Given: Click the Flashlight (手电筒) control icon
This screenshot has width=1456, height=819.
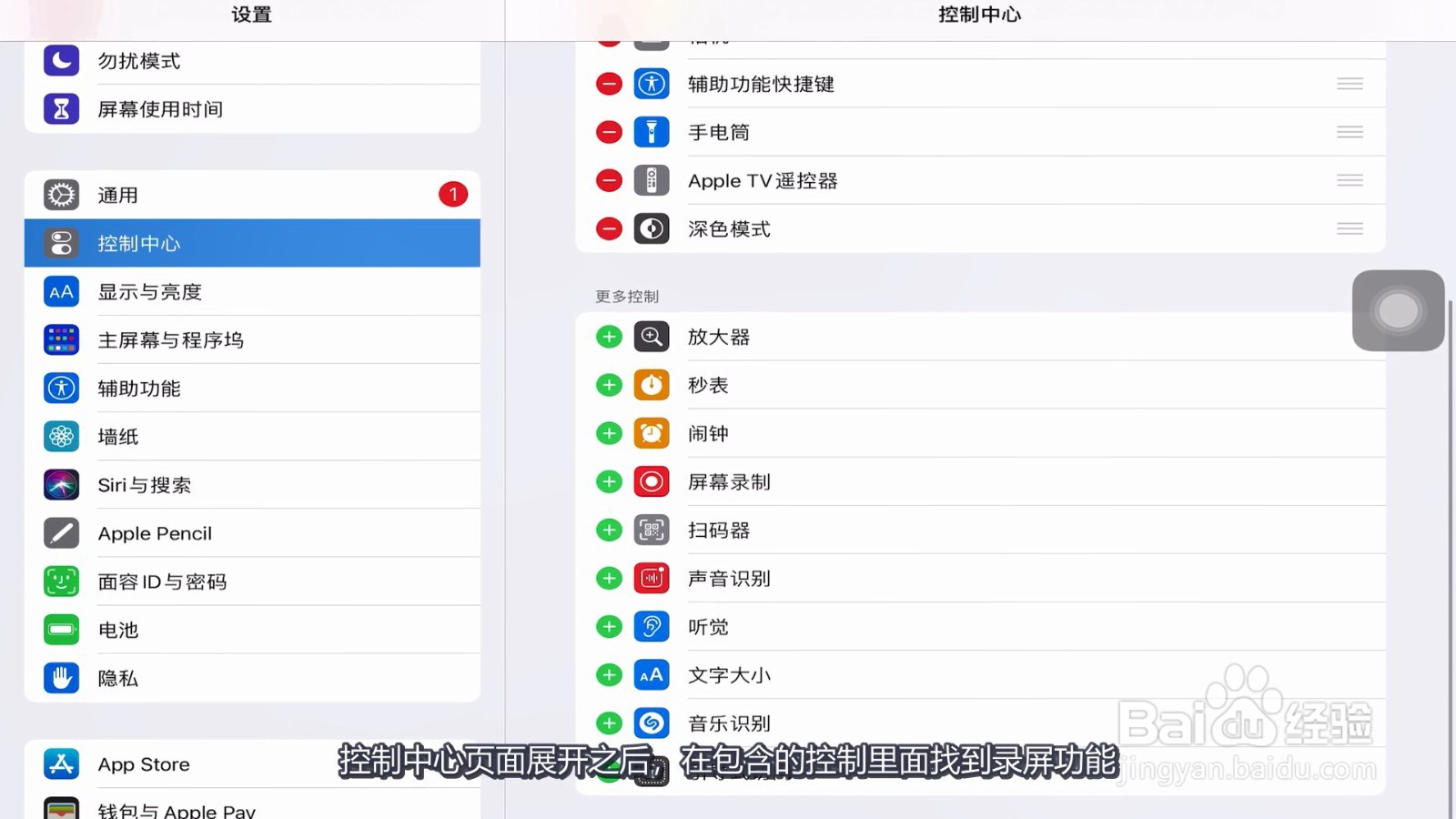Looking at the screenshot, I should click(x=652, y=132).
